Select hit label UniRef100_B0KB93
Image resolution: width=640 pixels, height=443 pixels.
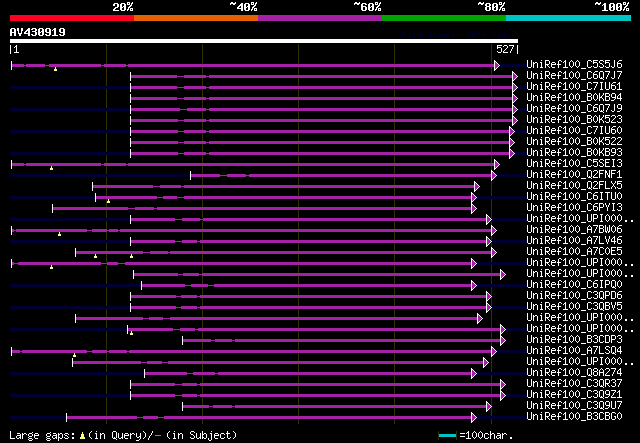click(x=574, y=152)
